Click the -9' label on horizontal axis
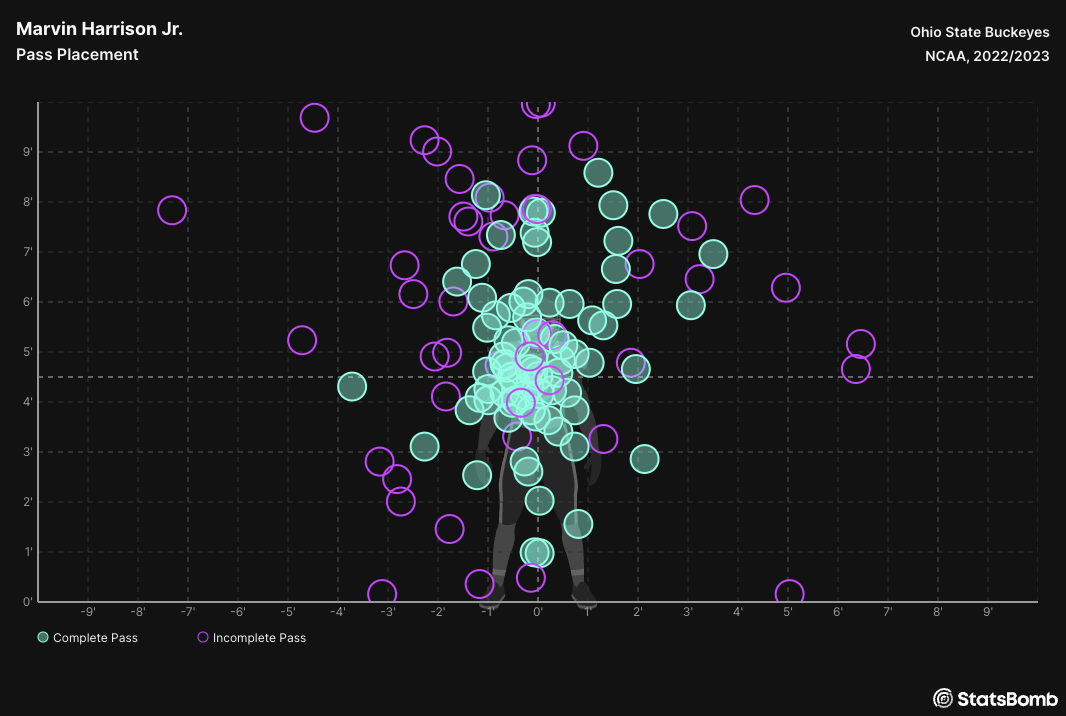 coord(88,612)
